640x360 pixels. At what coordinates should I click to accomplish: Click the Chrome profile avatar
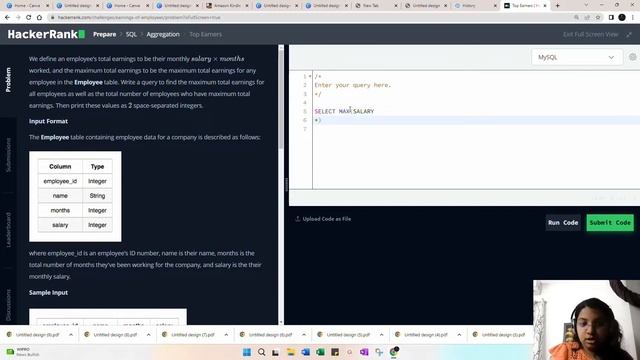pyautogui.click(x=622, y=18)
